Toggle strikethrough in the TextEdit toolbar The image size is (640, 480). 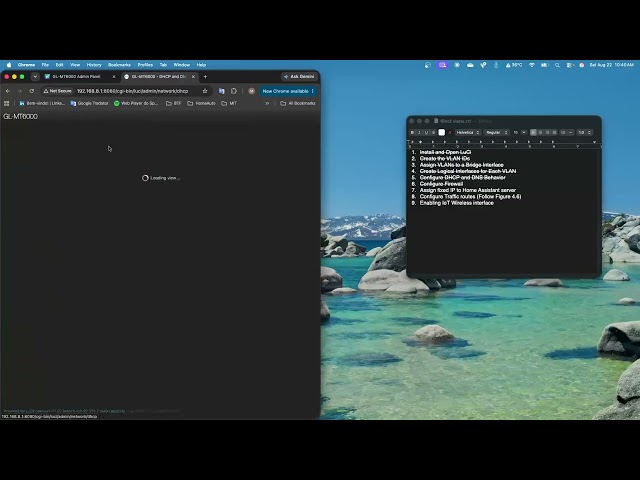[433, 132]
